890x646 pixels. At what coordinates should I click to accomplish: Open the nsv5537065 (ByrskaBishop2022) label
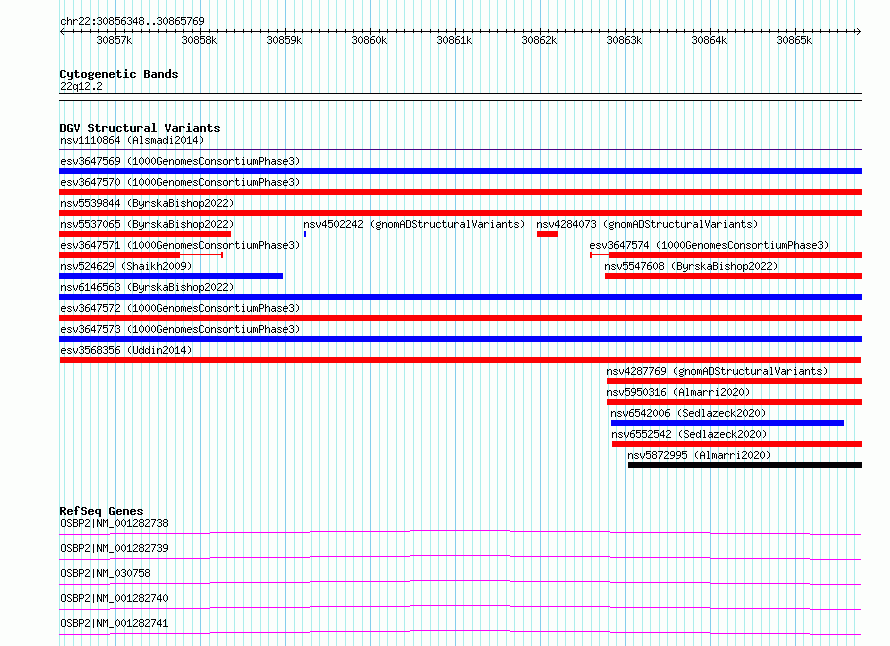coord(147,224)
